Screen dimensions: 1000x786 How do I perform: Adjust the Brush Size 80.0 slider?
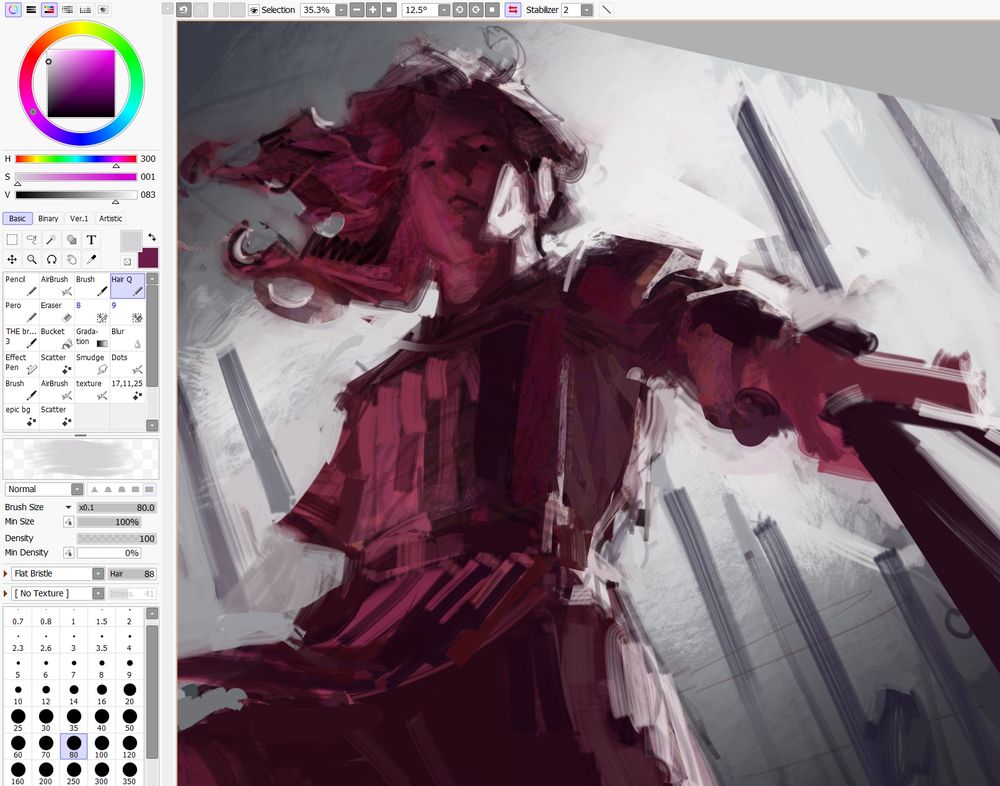(117, 508)
